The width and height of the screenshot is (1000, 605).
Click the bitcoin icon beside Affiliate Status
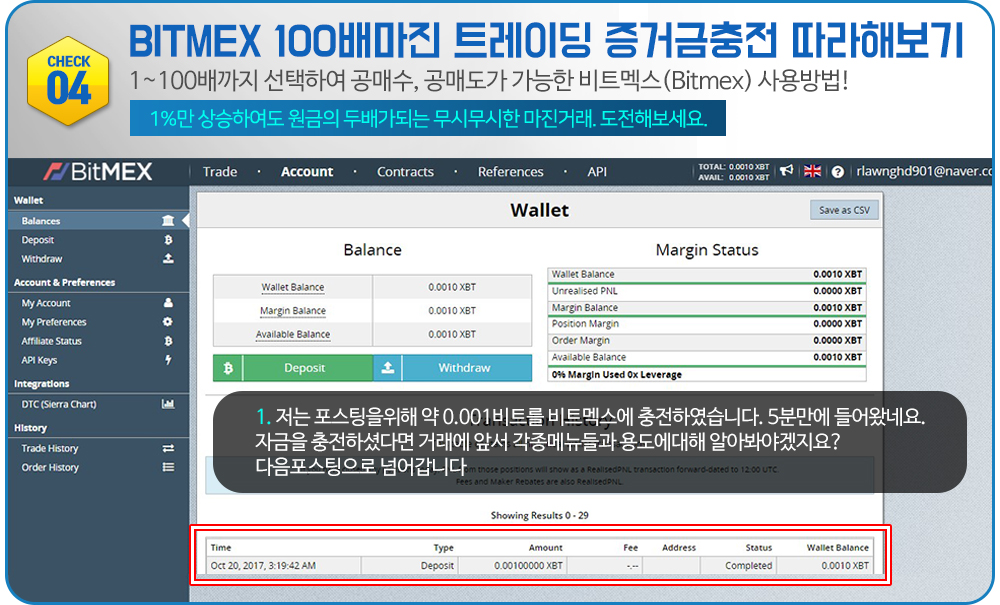pyautogui.click(x=168, y=341)
